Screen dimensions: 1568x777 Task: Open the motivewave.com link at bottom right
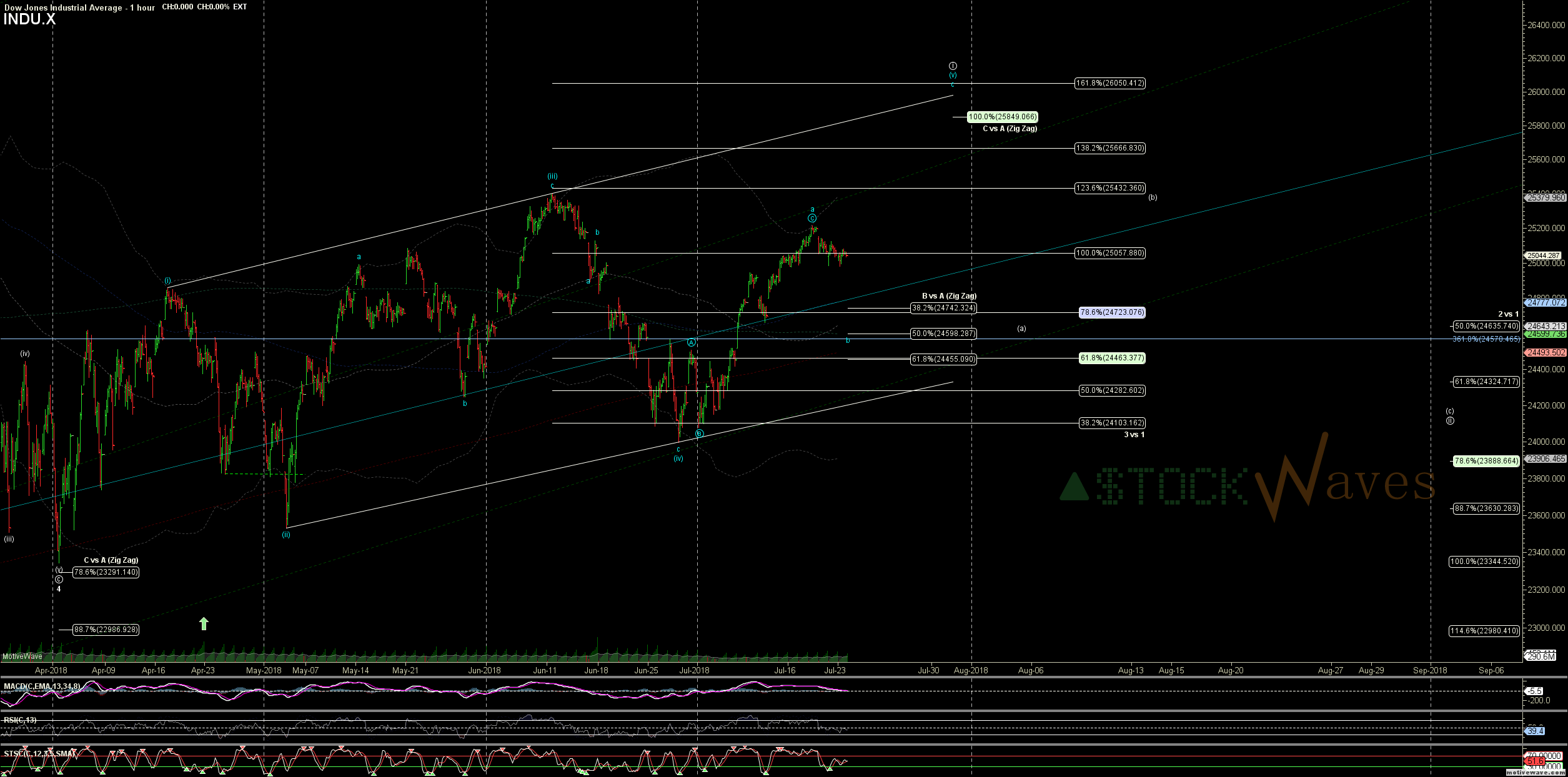tap(1534, 773)
